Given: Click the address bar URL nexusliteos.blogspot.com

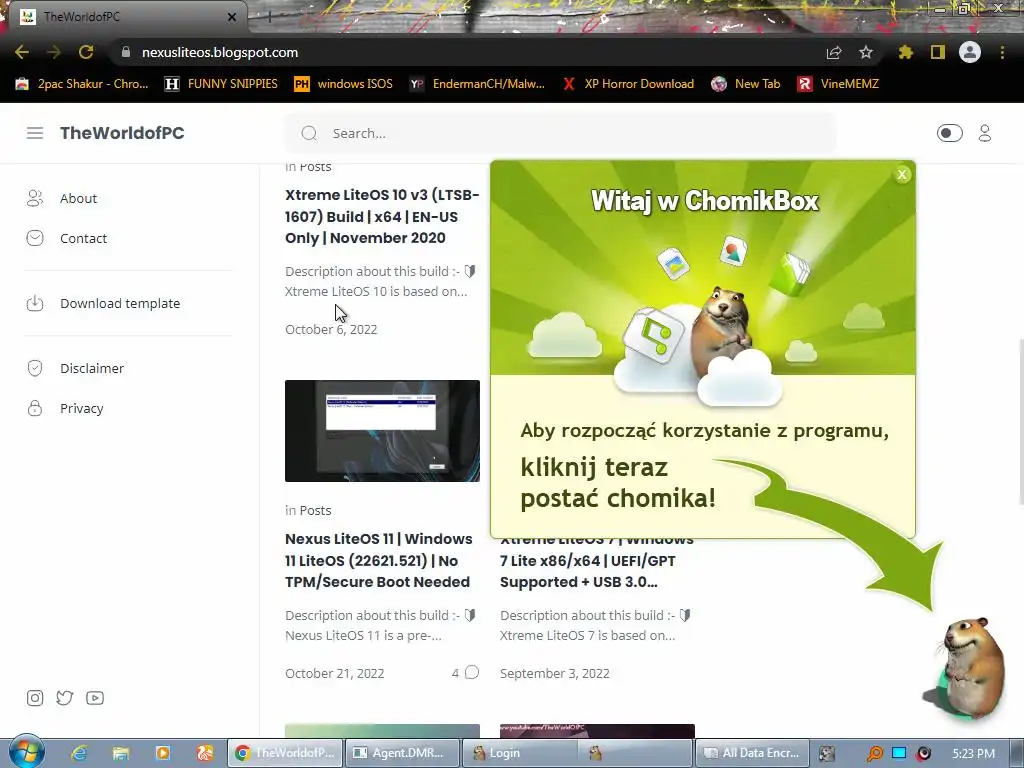Looking at the screenshot, I should pyautogui.click(x=220, y=52).
